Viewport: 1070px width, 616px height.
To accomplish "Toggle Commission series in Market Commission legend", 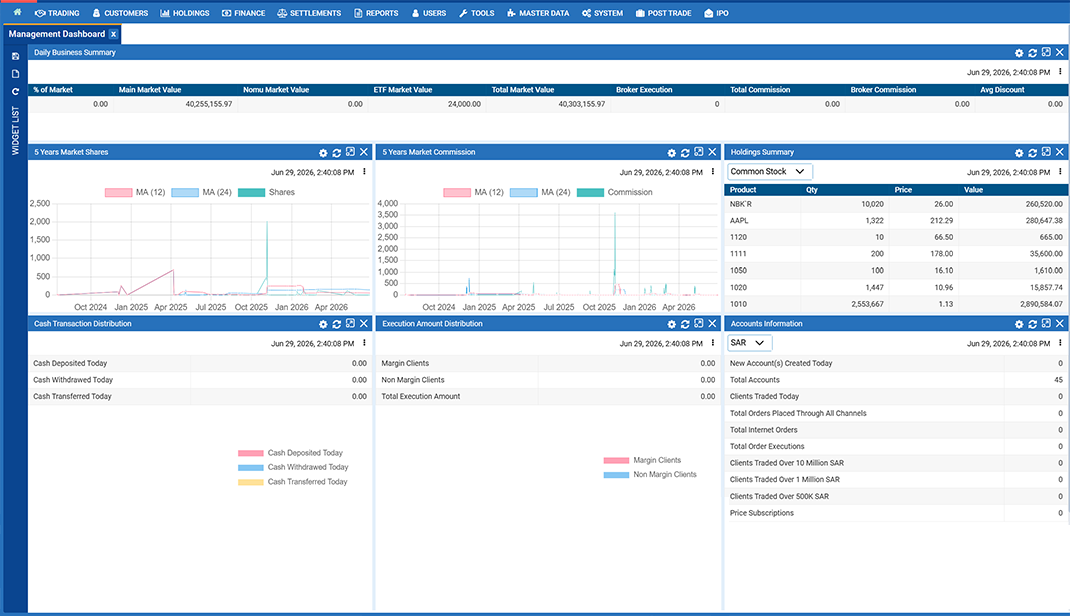I will [615, 192].
